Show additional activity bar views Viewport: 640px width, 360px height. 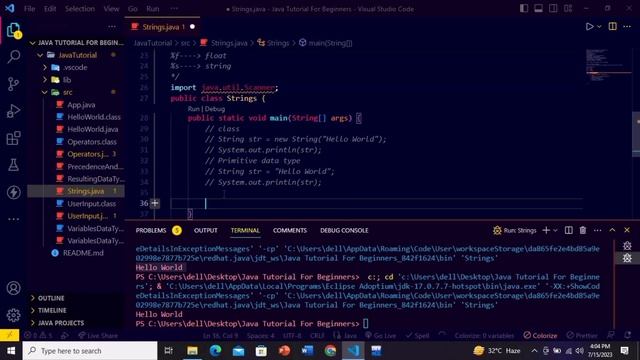pos(13,219)
